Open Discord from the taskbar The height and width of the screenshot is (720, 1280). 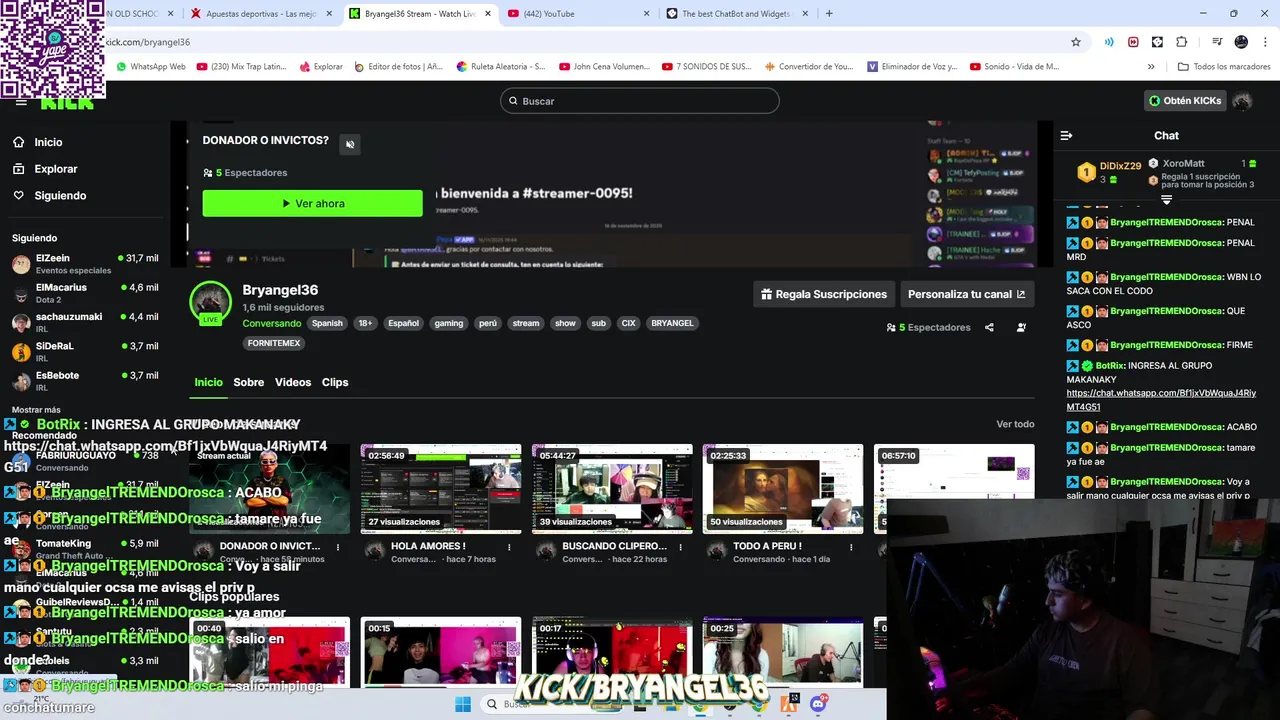pos(820,704)
